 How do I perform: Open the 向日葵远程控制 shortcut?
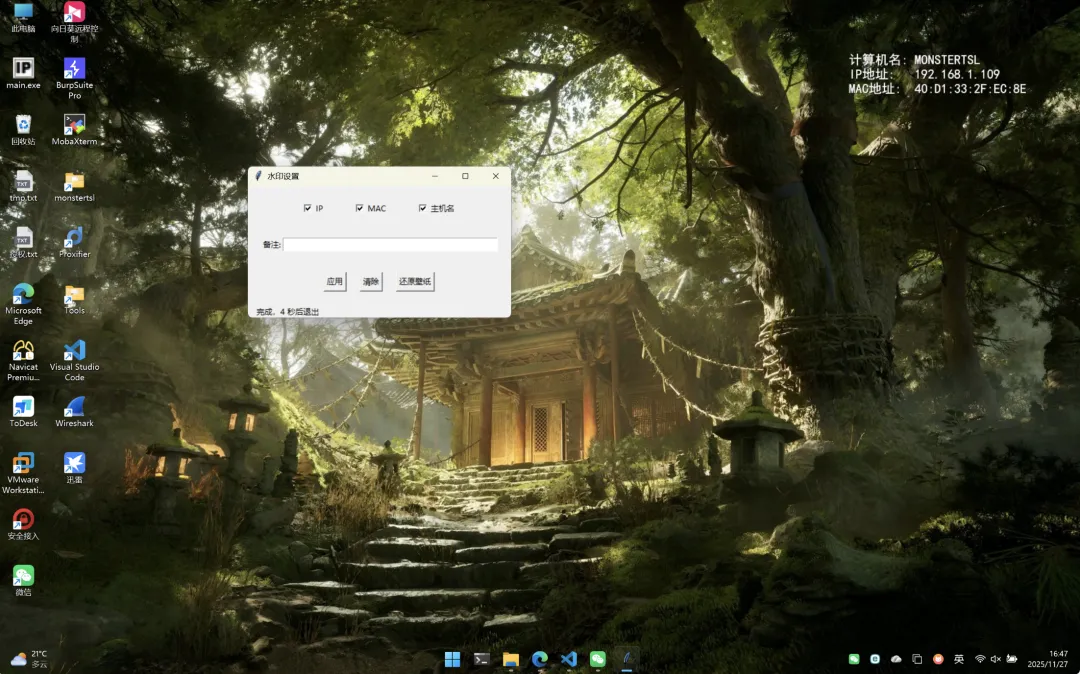pyautogui.click(x=74, y=22)
